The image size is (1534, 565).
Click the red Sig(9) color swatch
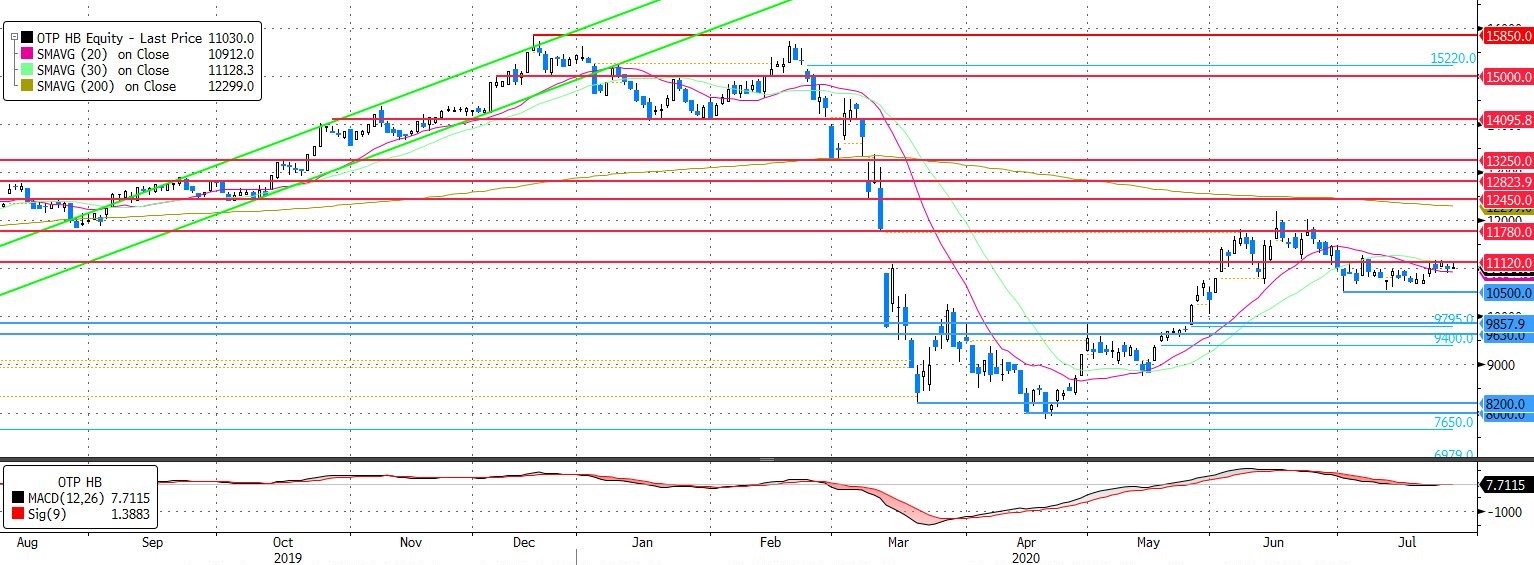pos(20,511)
